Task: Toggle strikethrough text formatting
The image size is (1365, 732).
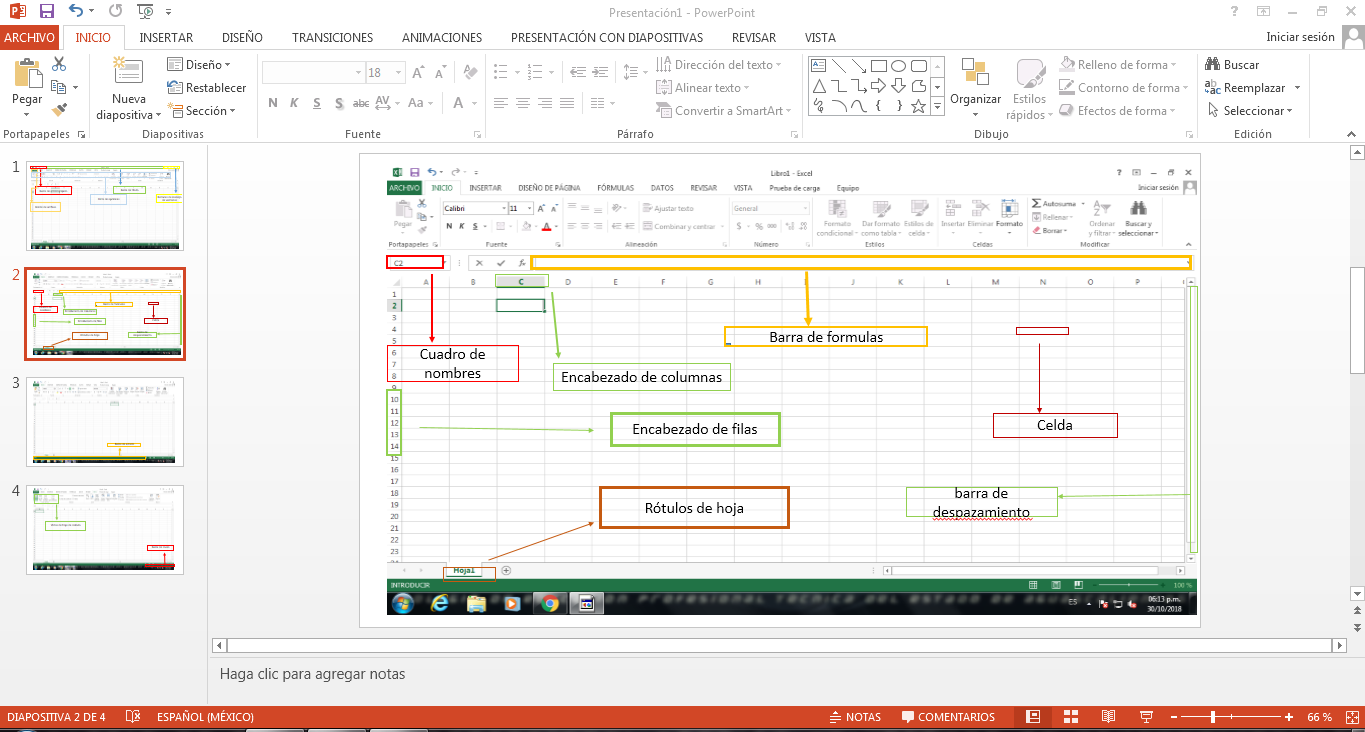Action: [x=360, y=102]
